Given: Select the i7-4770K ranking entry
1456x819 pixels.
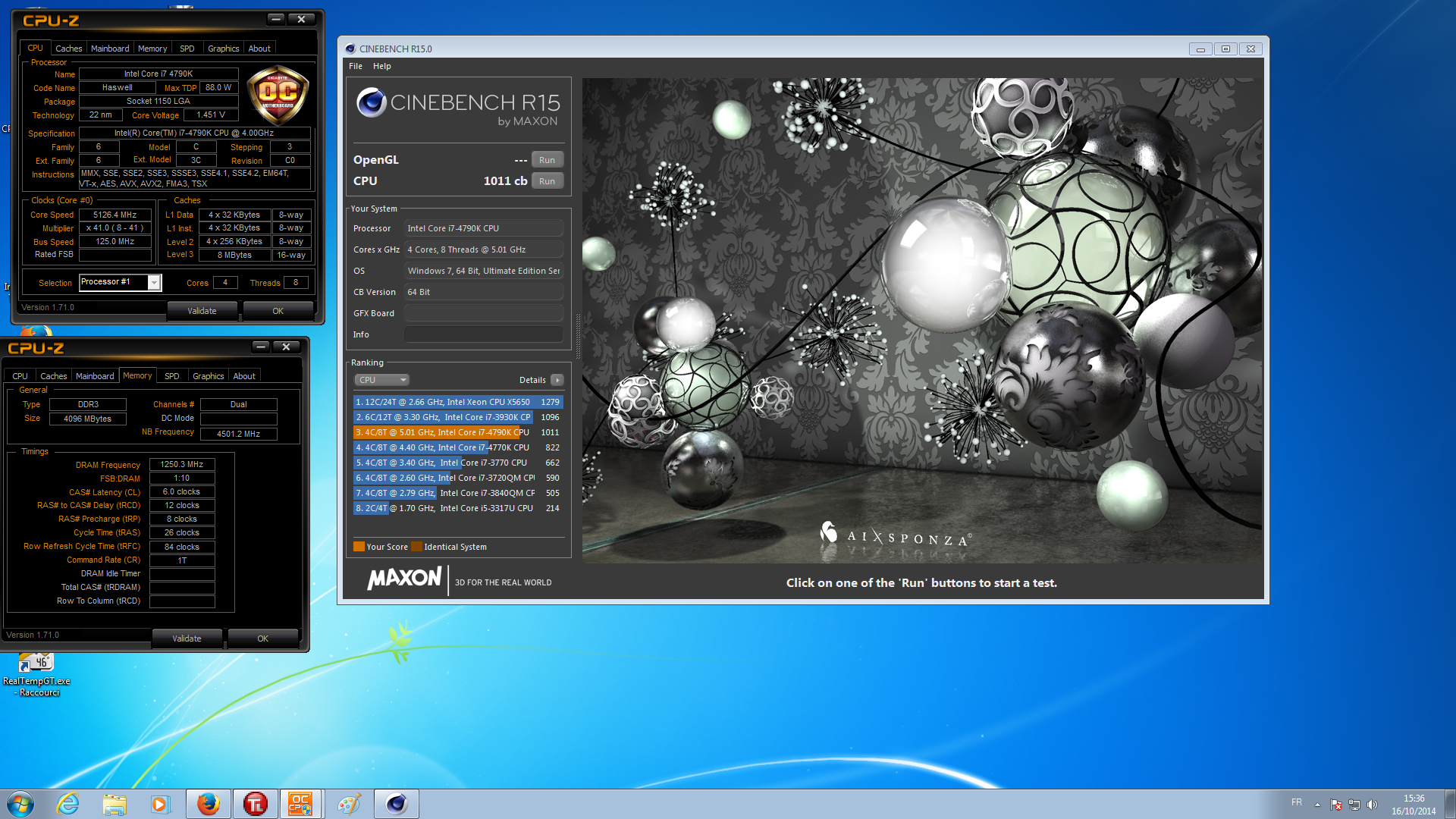Looking at the screenshot, I should coord(458,447).
